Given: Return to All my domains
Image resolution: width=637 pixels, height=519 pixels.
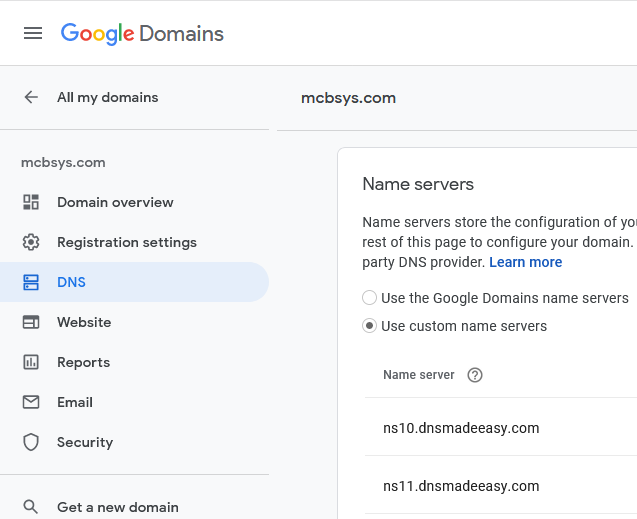Looking at the screenshot, I should pyautogui.click(x=108, y=97).
